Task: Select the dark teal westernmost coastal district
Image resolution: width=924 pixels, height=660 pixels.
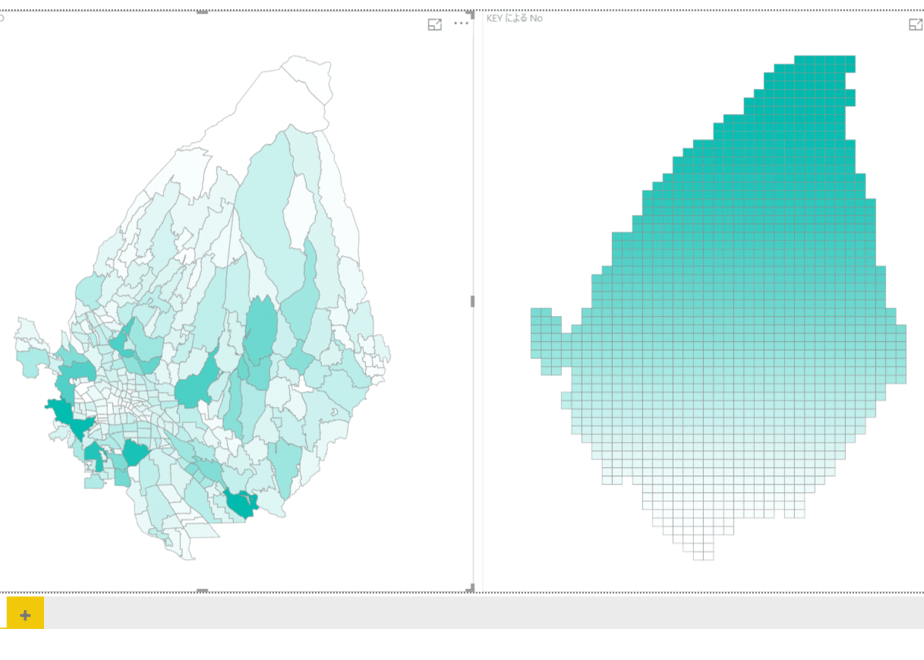Action: 68,417
